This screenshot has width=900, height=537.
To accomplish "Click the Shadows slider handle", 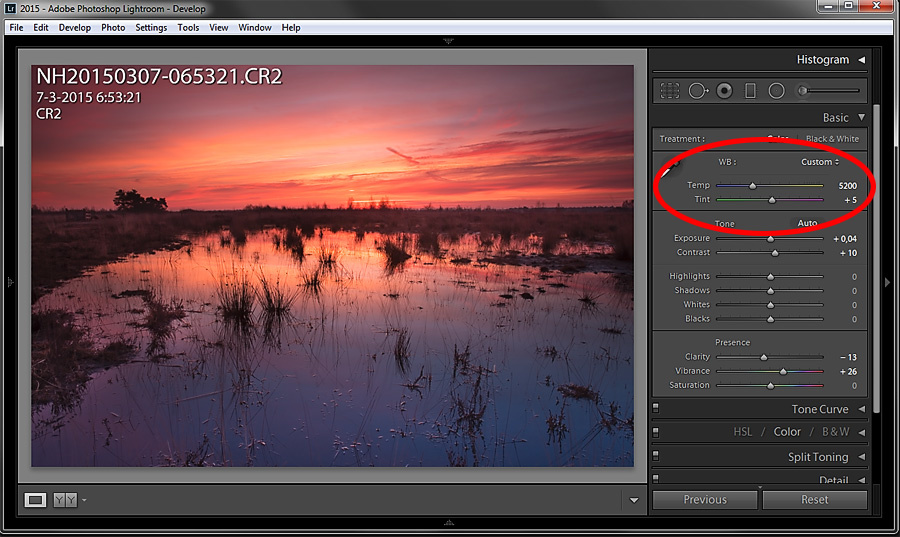I will [x=770, y=291].
